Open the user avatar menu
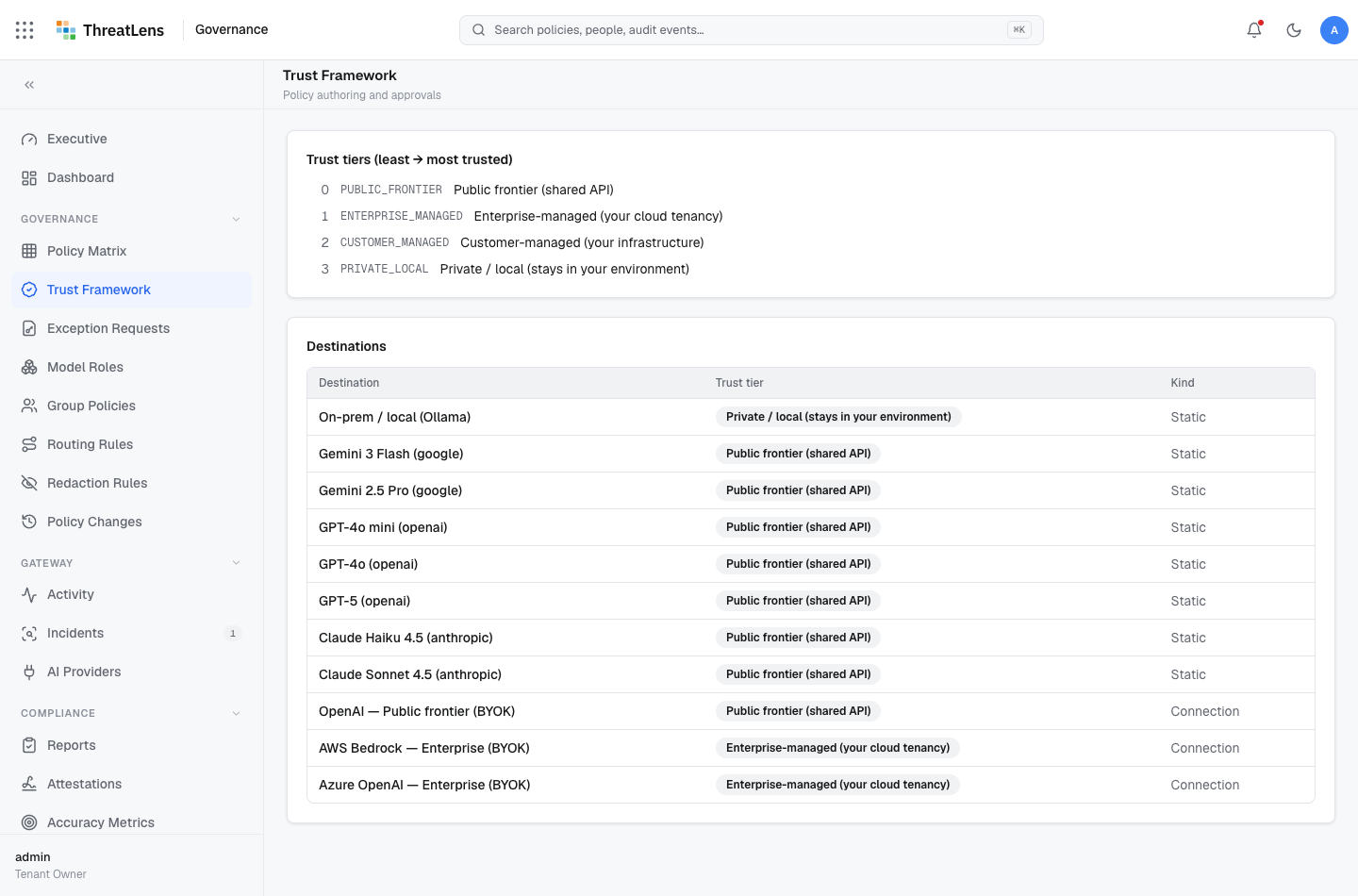1358x896 pixels. point(1334,30)
